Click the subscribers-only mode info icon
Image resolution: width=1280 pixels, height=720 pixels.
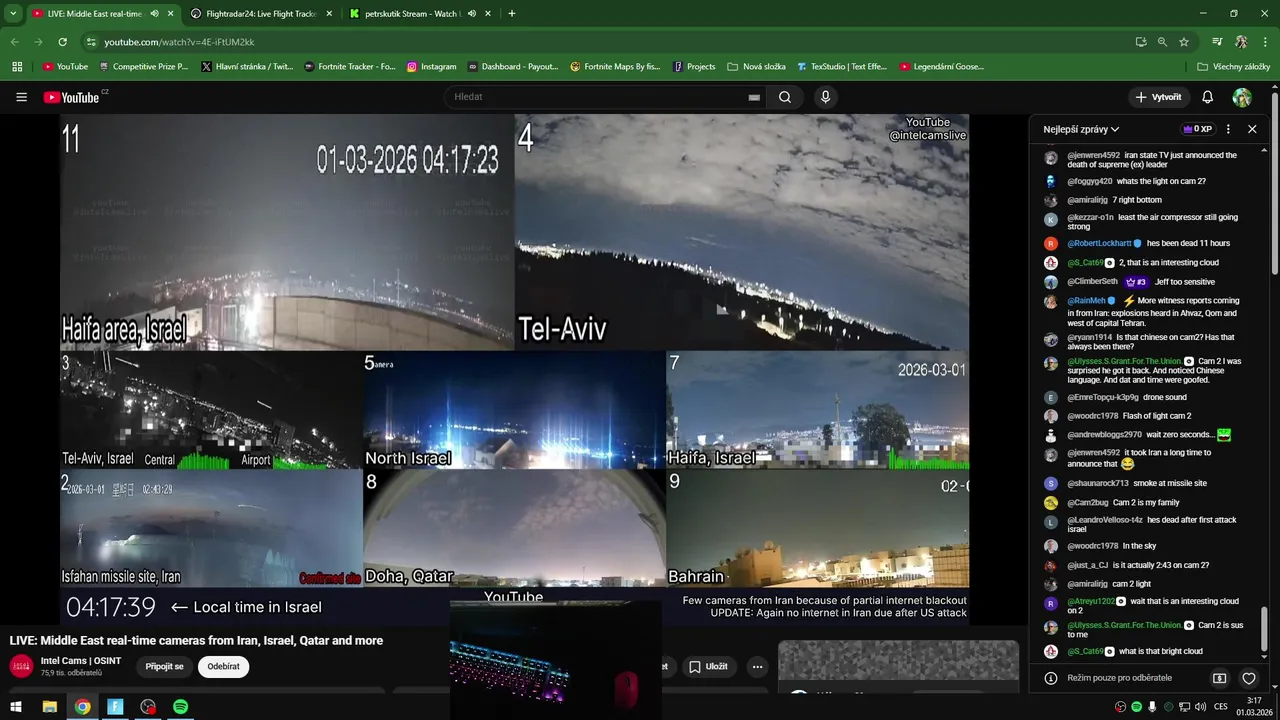[x=1051, y=678]
